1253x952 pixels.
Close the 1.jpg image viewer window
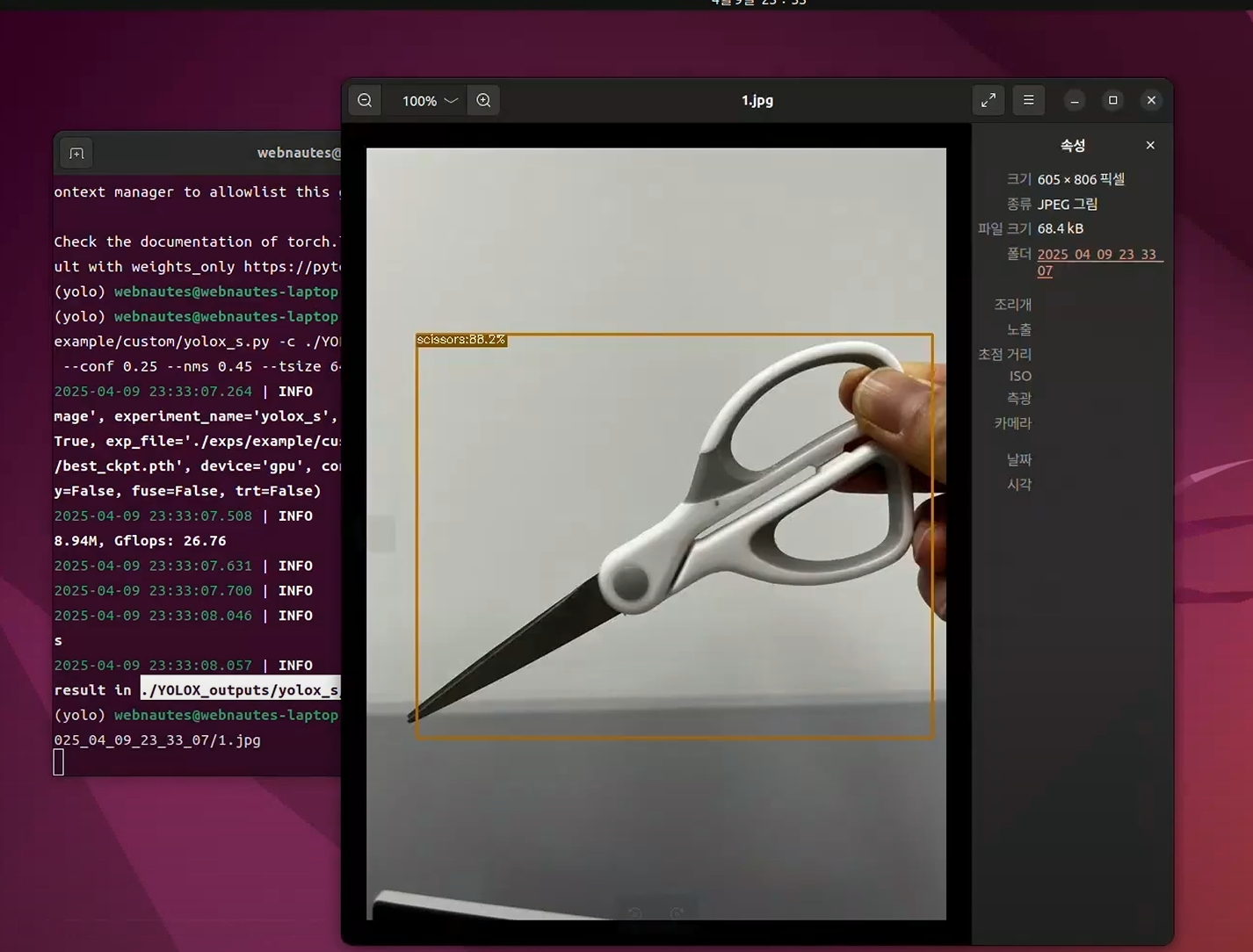click(1151, 100)
